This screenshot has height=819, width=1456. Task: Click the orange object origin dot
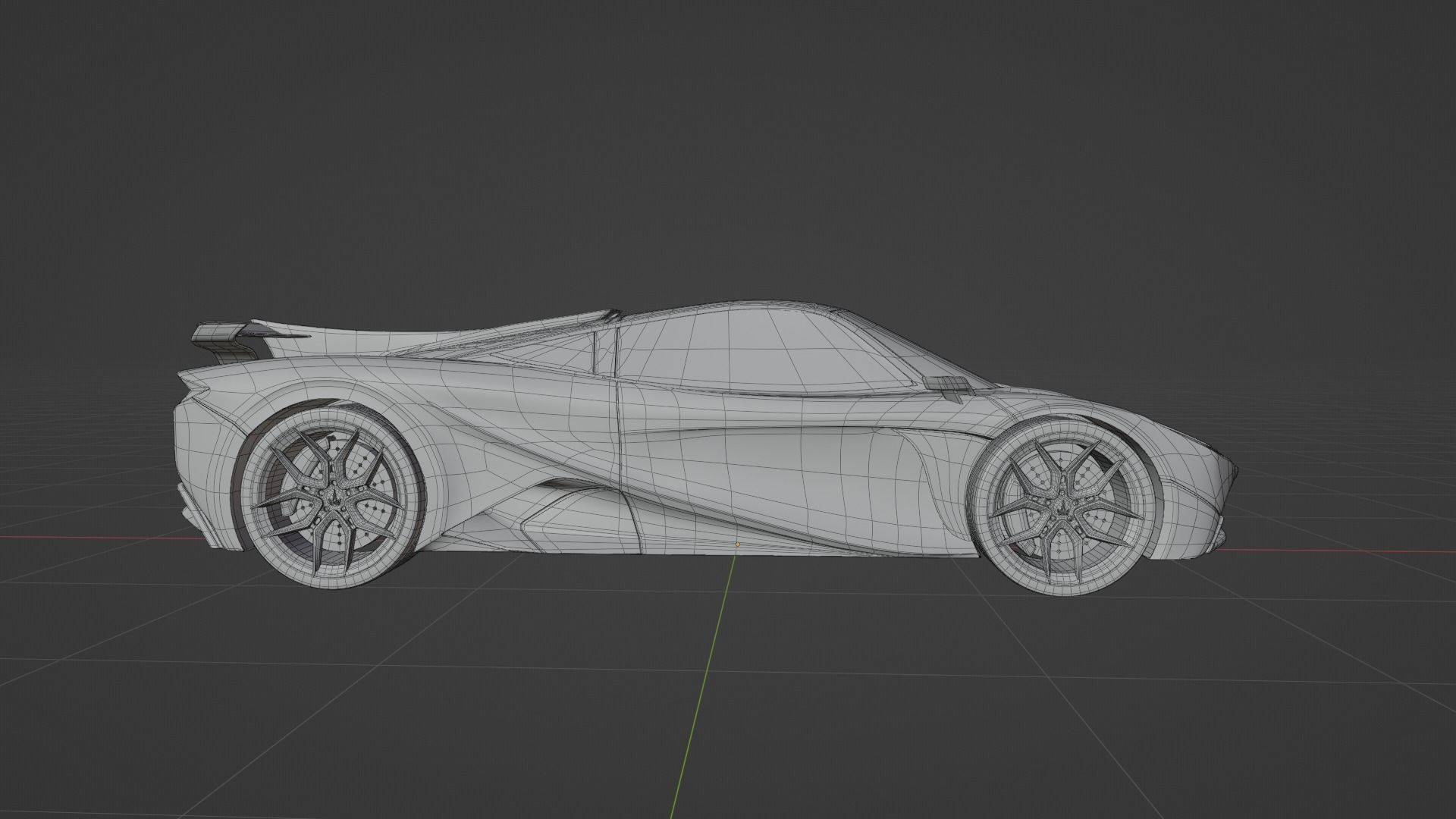(x=738, y=544)
